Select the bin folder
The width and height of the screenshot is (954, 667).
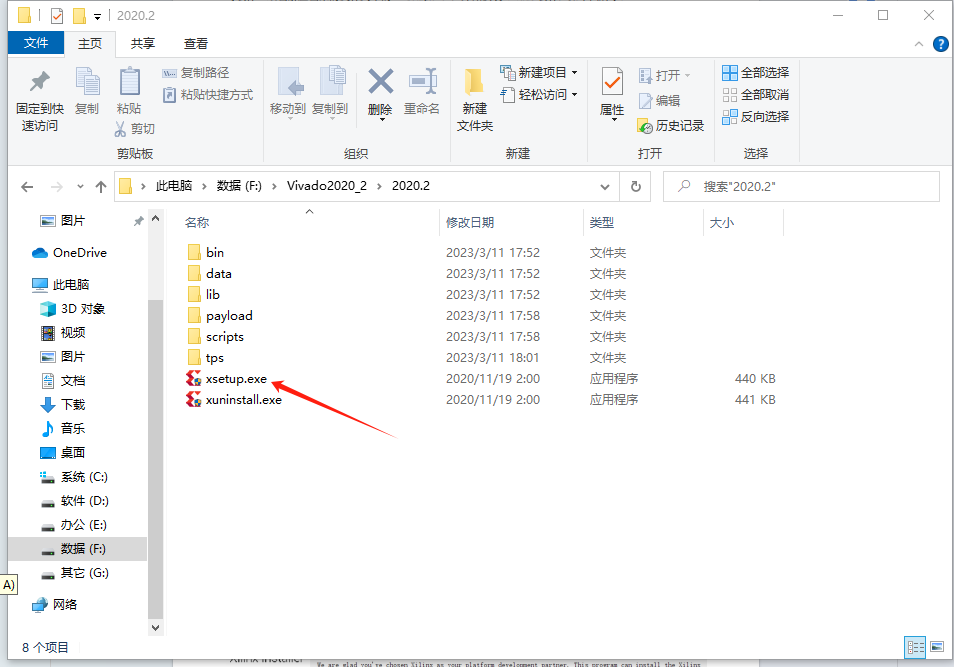coord(206,253)
